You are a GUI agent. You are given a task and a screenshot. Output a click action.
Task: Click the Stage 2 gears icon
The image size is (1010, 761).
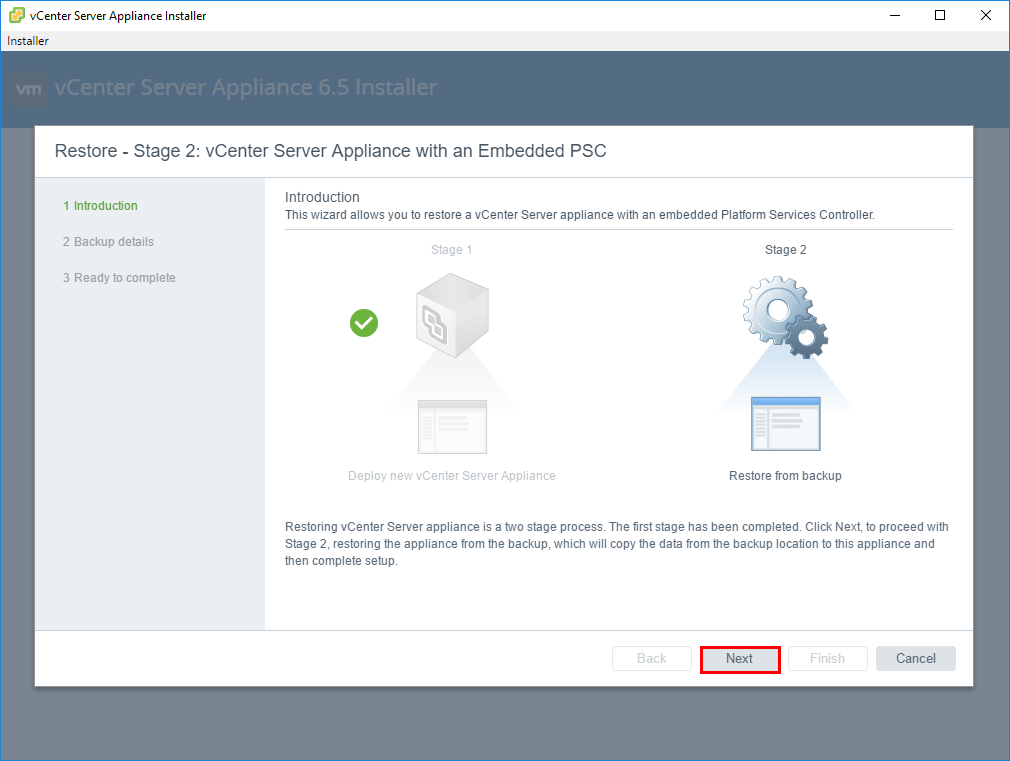pyautogui.click(x=785, y=317)
